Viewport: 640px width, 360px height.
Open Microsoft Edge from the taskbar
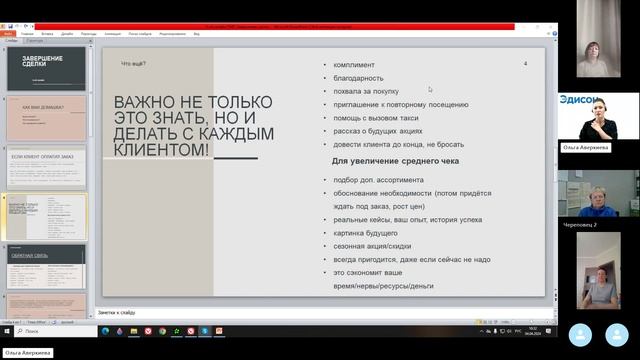(x=106, y=331)
